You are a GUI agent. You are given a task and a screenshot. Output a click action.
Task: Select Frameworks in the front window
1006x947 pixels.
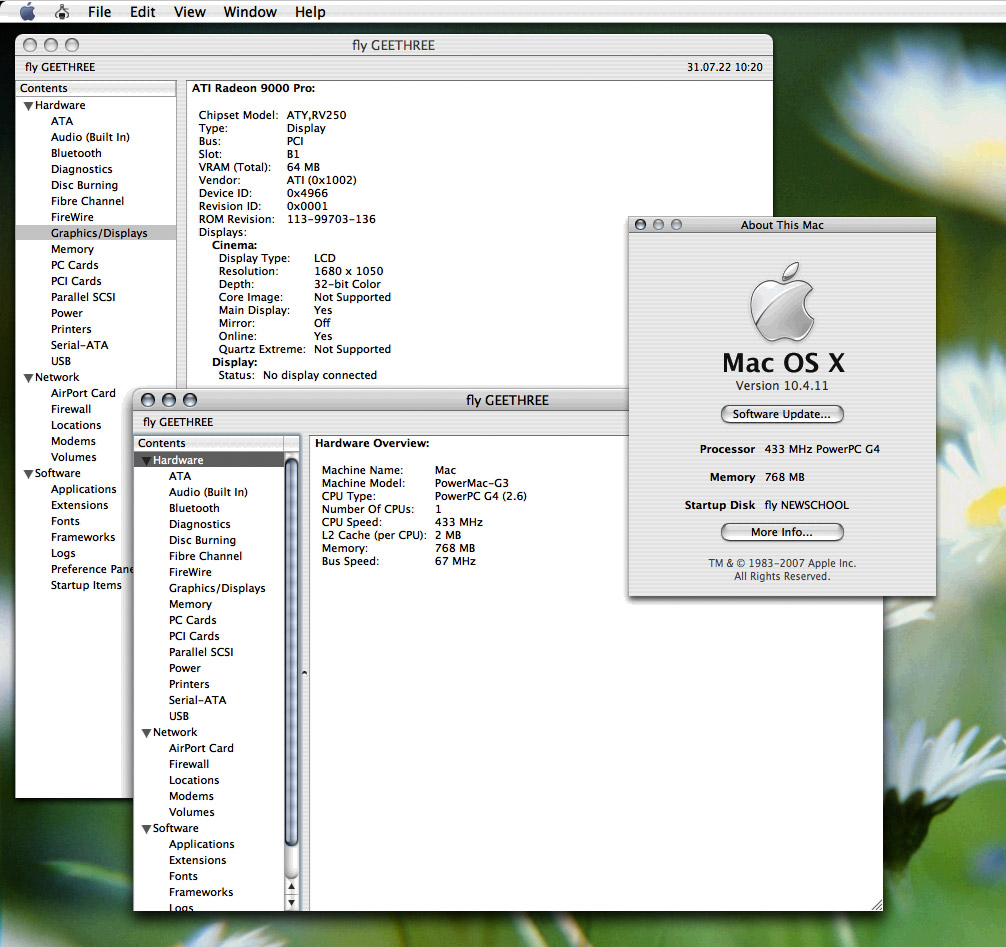201,892
